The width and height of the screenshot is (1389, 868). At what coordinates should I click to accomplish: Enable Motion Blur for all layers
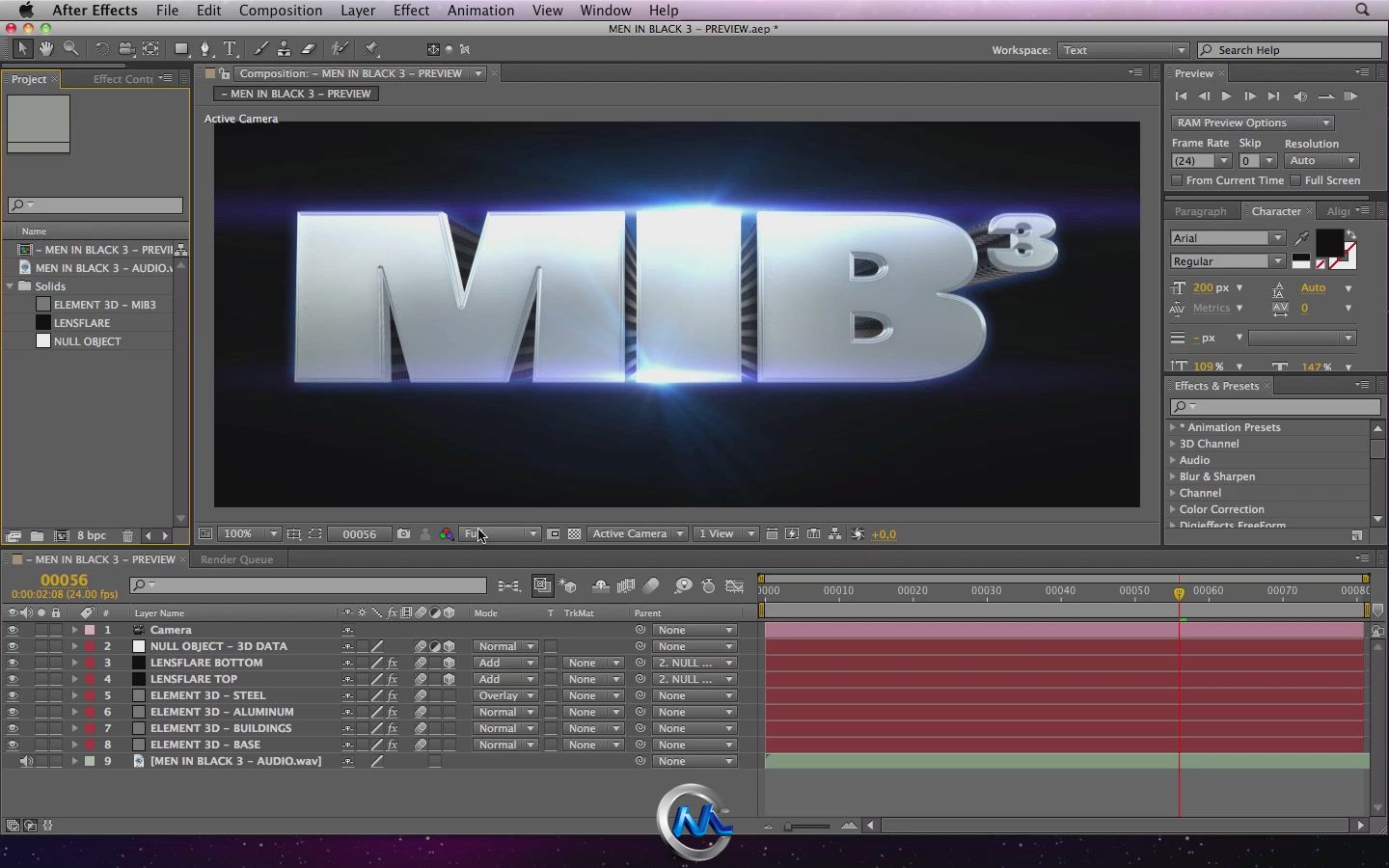coord(651,585)
